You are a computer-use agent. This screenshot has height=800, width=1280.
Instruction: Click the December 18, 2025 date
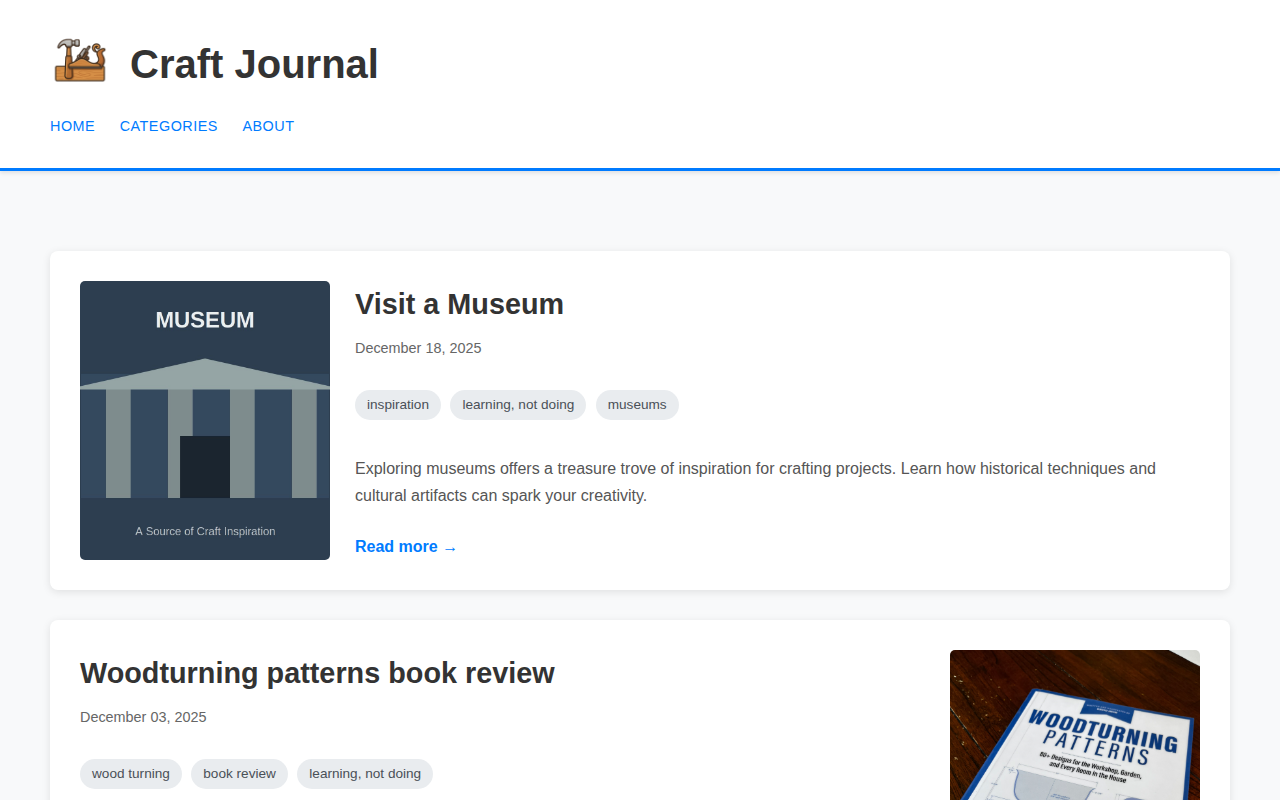tap(418, 348)
